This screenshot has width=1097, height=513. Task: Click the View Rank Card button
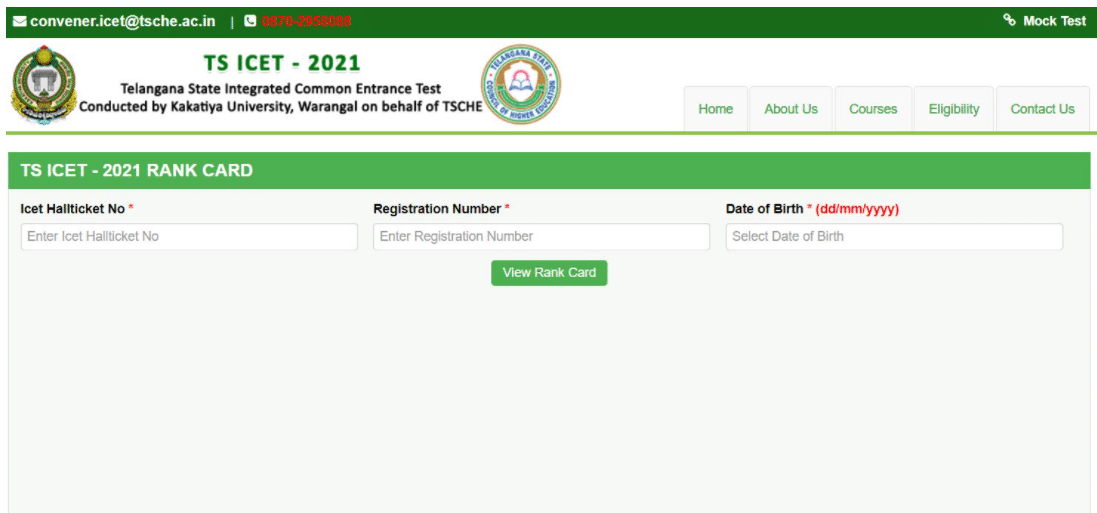549,273
